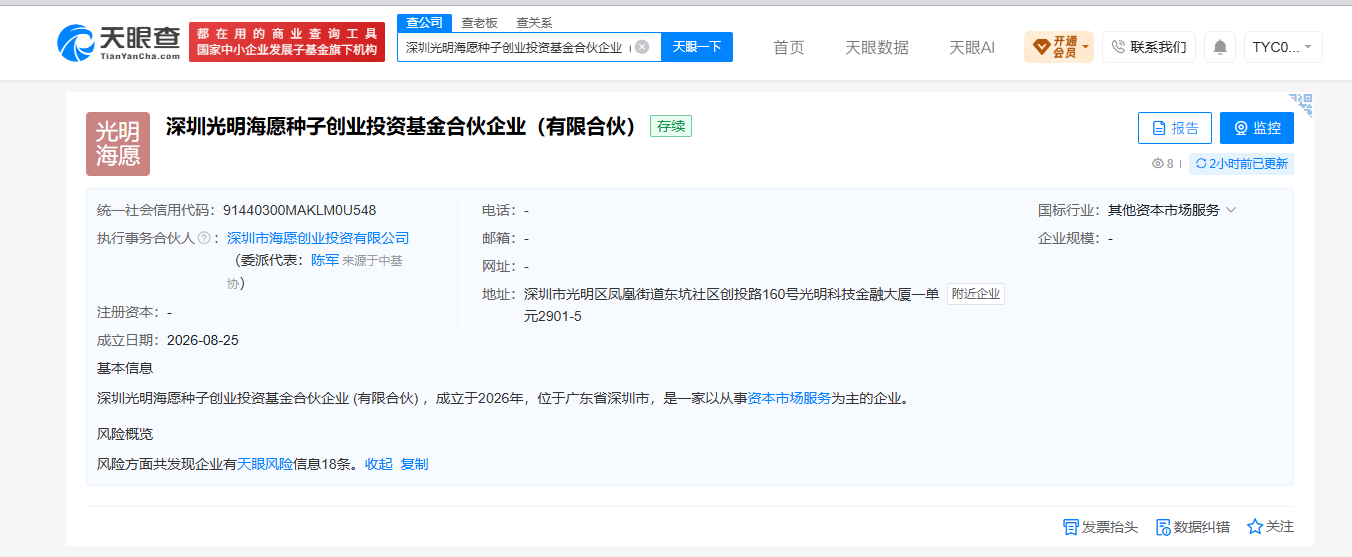1352x557 pixels.
Task: Open the 天眼AI navigation item
Action: [x=972, y=47]
